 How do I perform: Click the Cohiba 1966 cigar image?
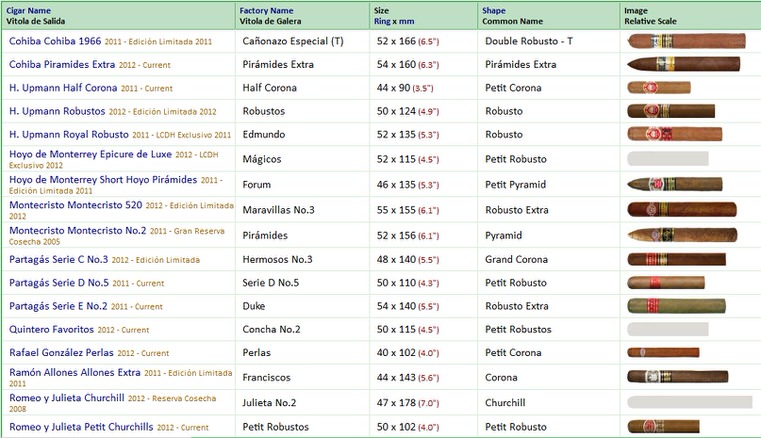(x=686, y=41)
